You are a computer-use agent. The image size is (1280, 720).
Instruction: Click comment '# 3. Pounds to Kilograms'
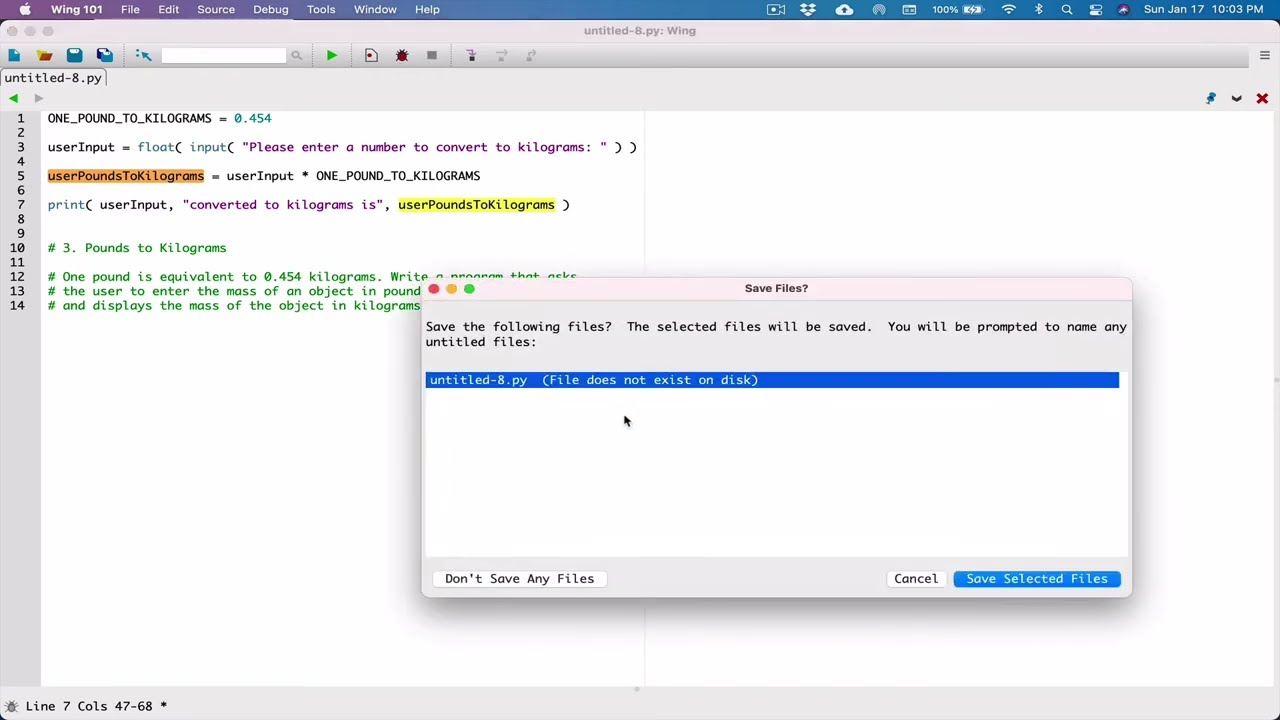137,248
